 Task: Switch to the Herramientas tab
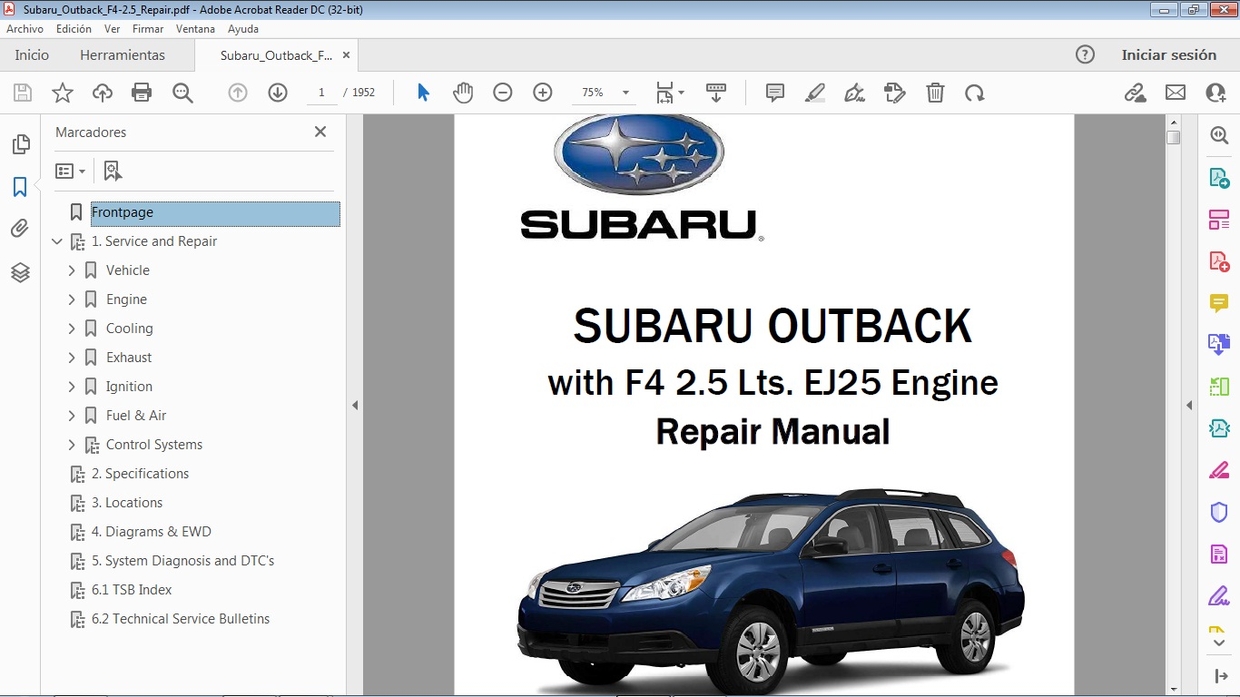(122, 55)
